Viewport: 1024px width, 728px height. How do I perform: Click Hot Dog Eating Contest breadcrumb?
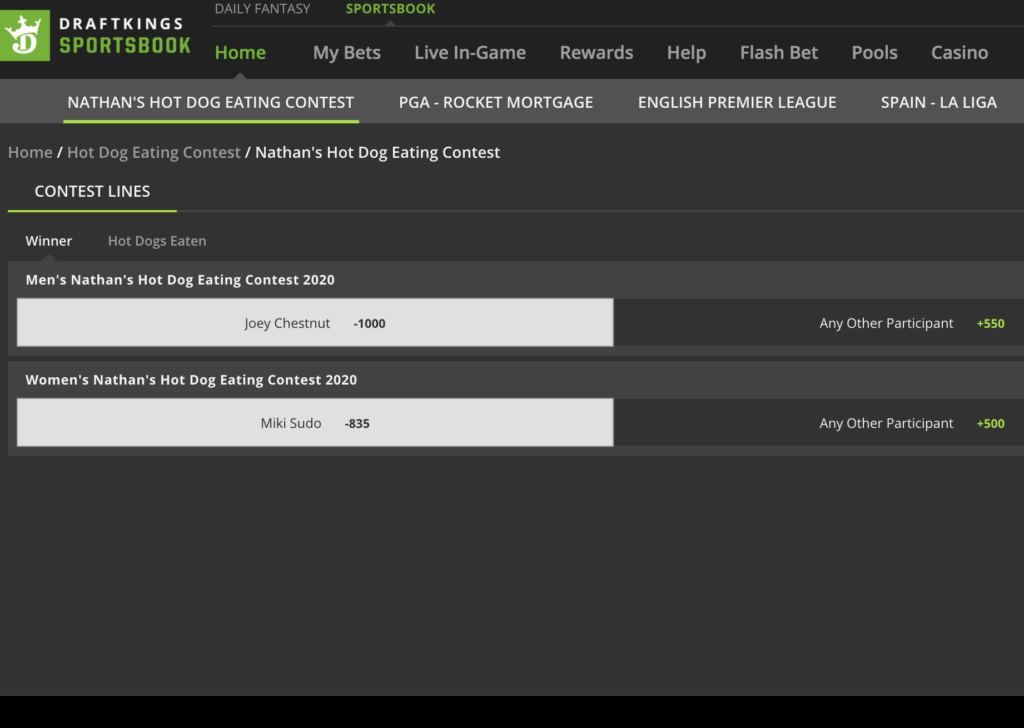(x=153, y=152)
